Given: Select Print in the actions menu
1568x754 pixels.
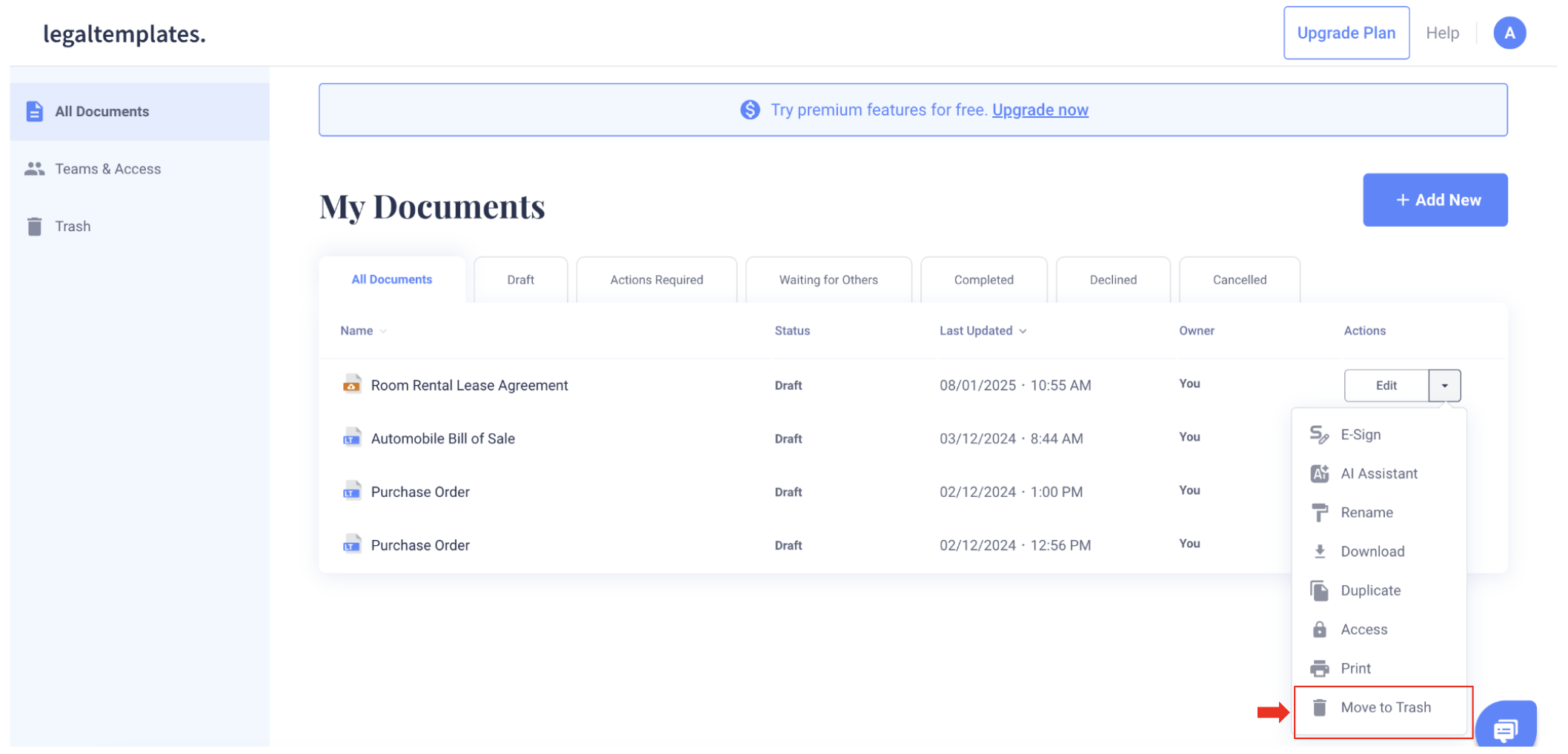Looking at the screenshot, I should tap(1379, 668).
